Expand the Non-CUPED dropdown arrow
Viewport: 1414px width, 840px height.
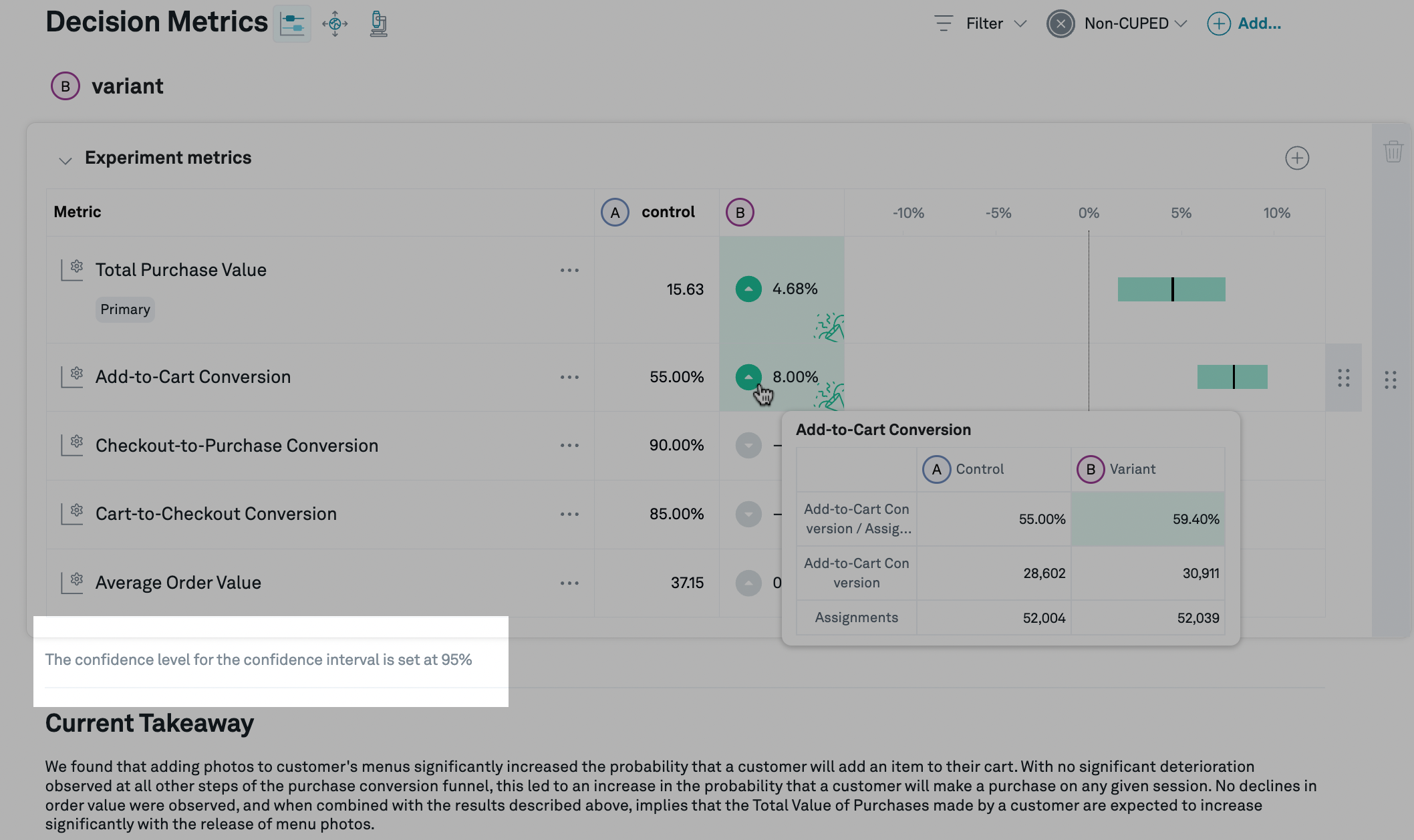pyautogui.click(x=1181, y=24)
